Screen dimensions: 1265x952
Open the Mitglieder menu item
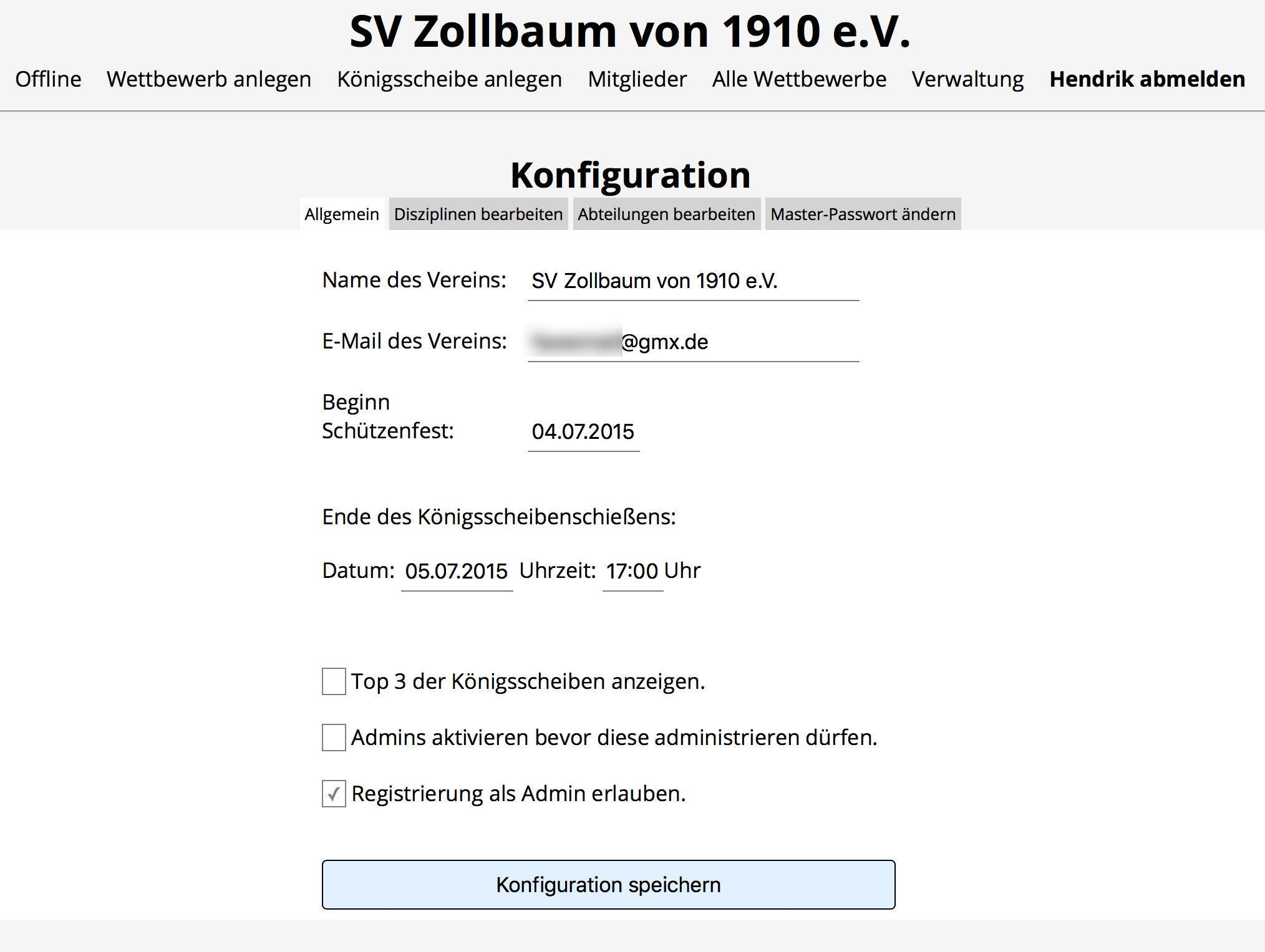pyautogui.click(x=637, y=79)
